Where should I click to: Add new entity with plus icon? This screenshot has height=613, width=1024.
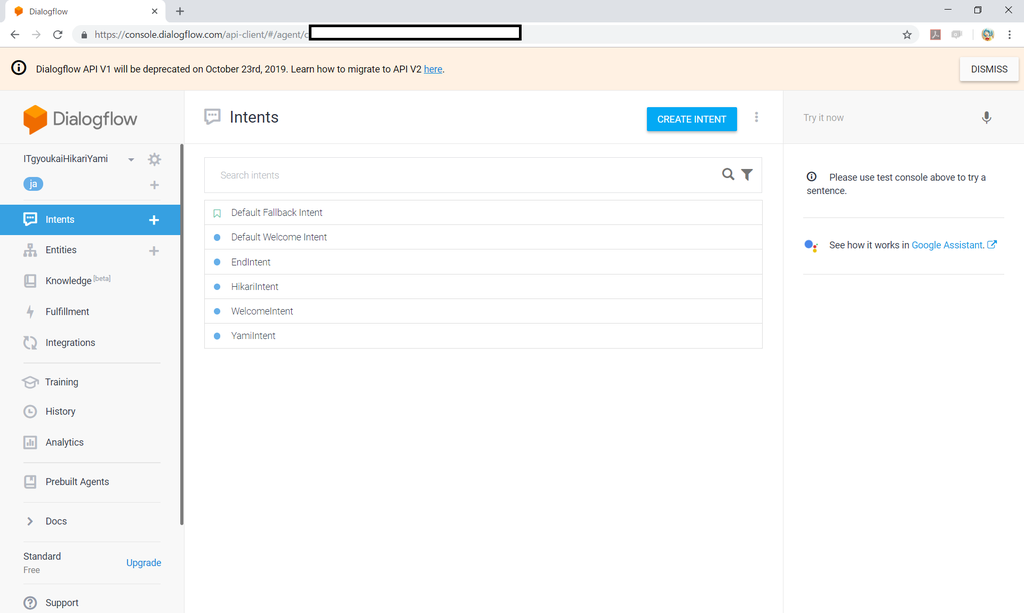(154, 251)
